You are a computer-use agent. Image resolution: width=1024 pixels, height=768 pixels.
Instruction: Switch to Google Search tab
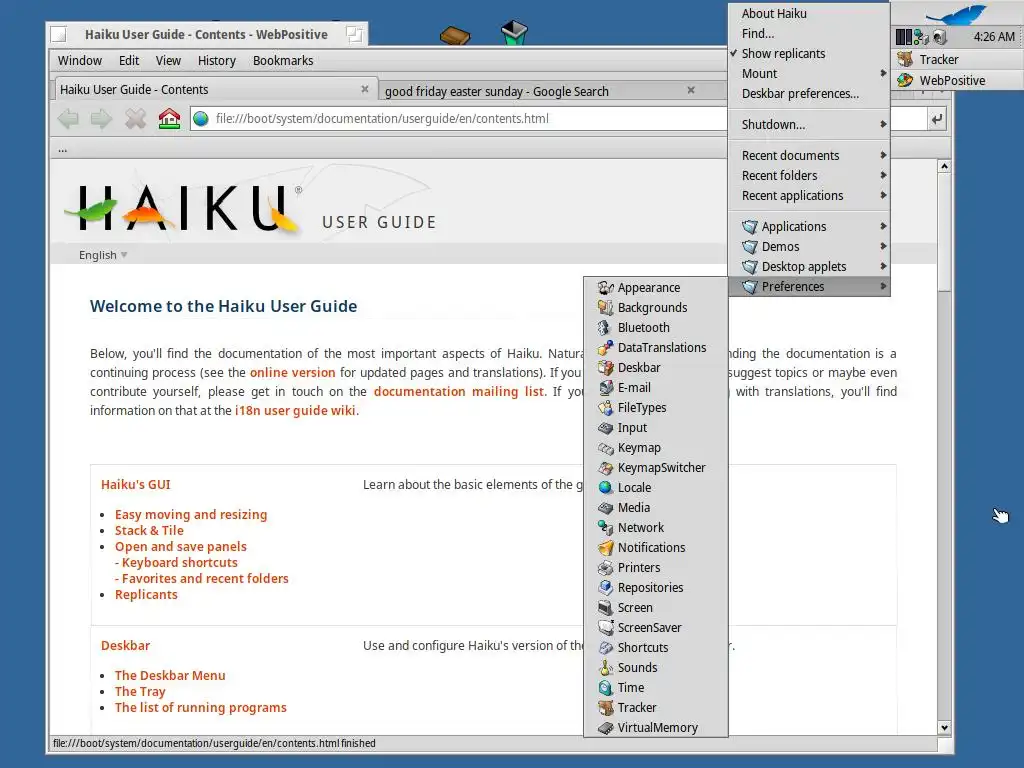[541, 91]
